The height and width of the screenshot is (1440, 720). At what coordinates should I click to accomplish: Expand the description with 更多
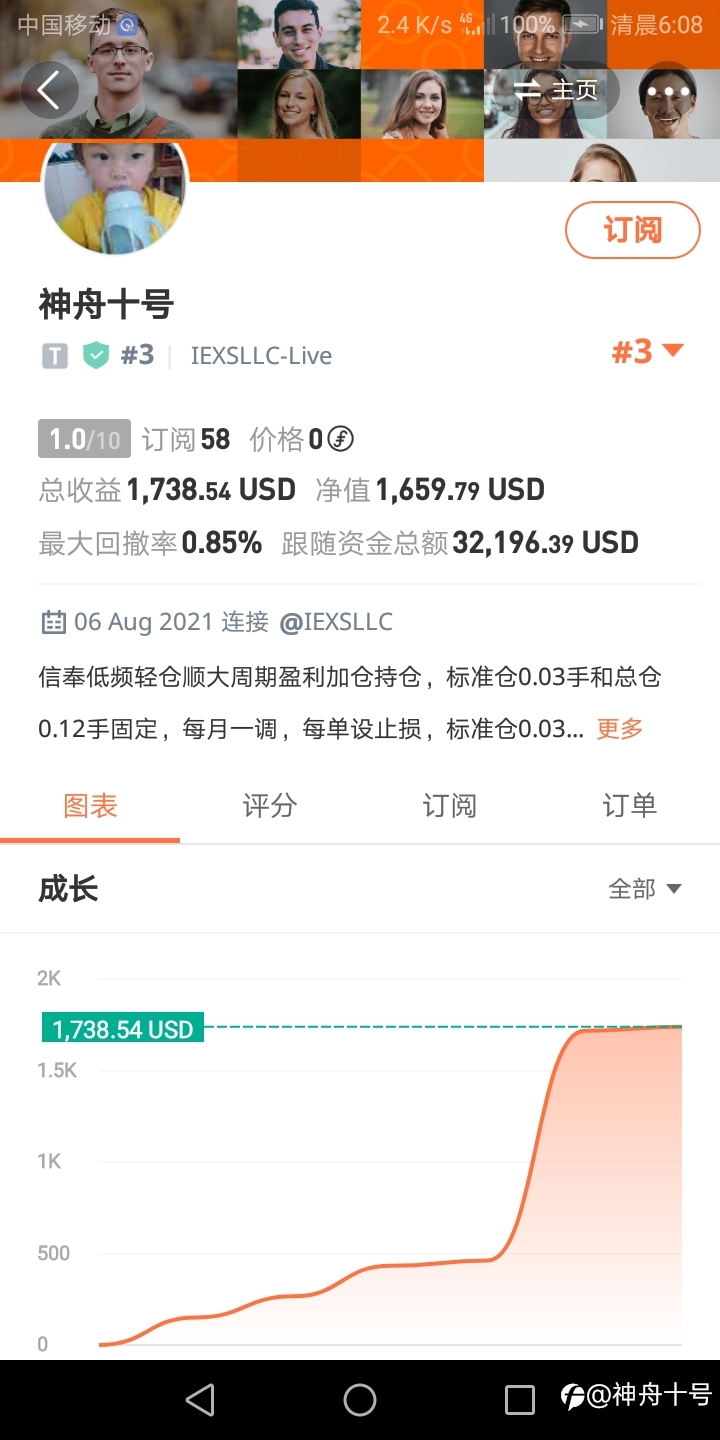click(x=620, y=729)
